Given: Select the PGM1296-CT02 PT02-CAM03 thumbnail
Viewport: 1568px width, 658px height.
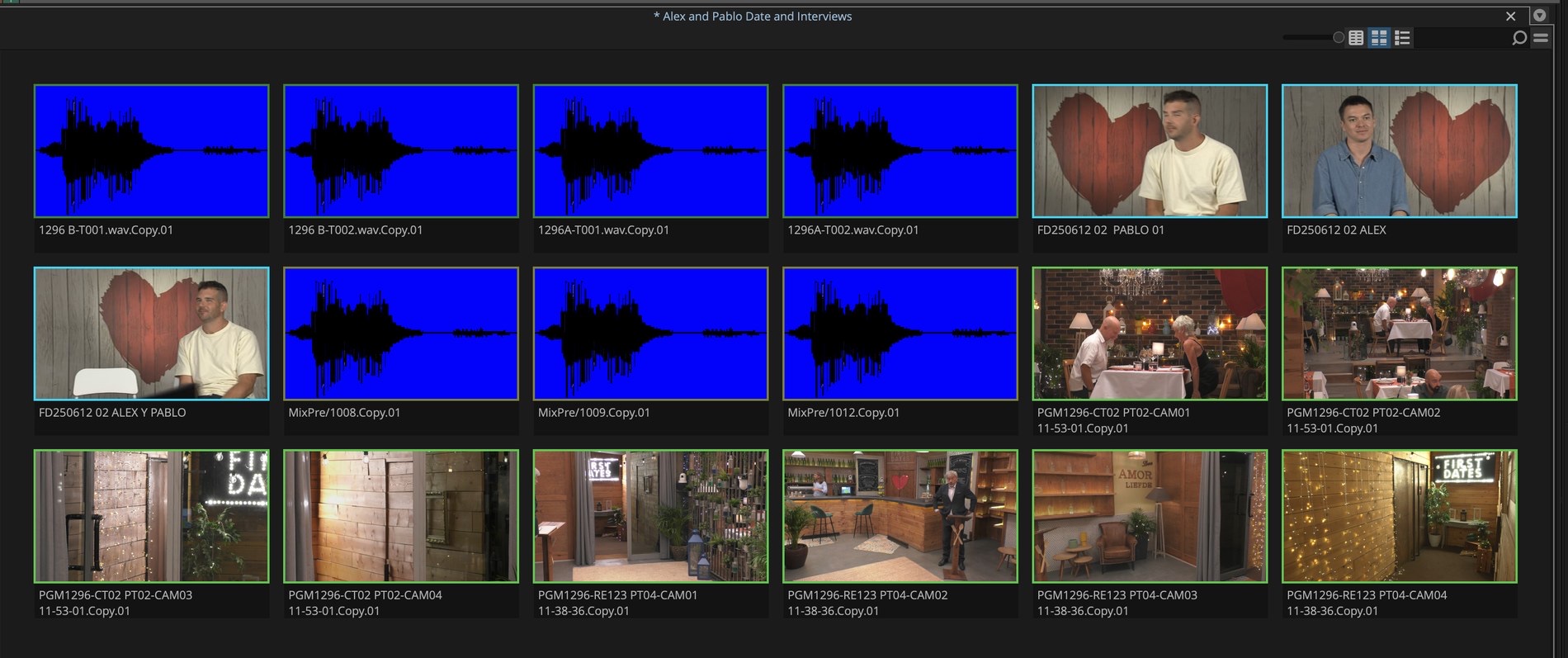Looking at the screenshot, I should 152,516.
